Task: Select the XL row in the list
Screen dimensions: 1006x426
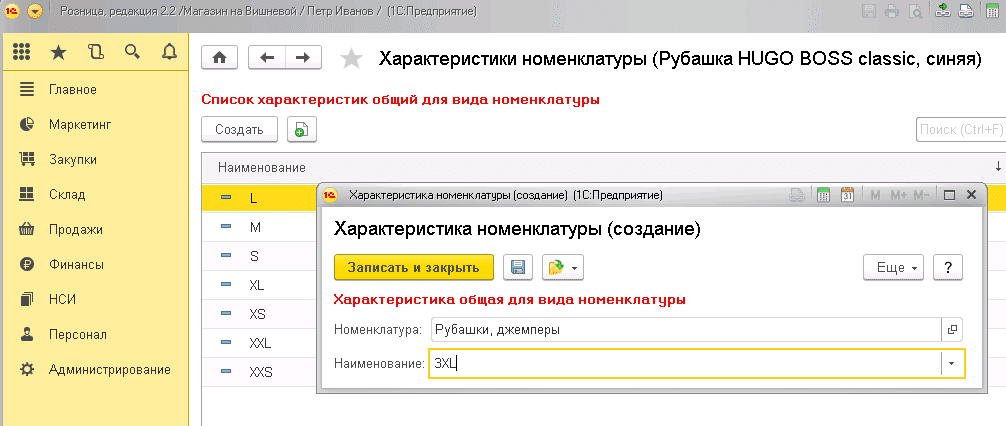Action: 257,285
